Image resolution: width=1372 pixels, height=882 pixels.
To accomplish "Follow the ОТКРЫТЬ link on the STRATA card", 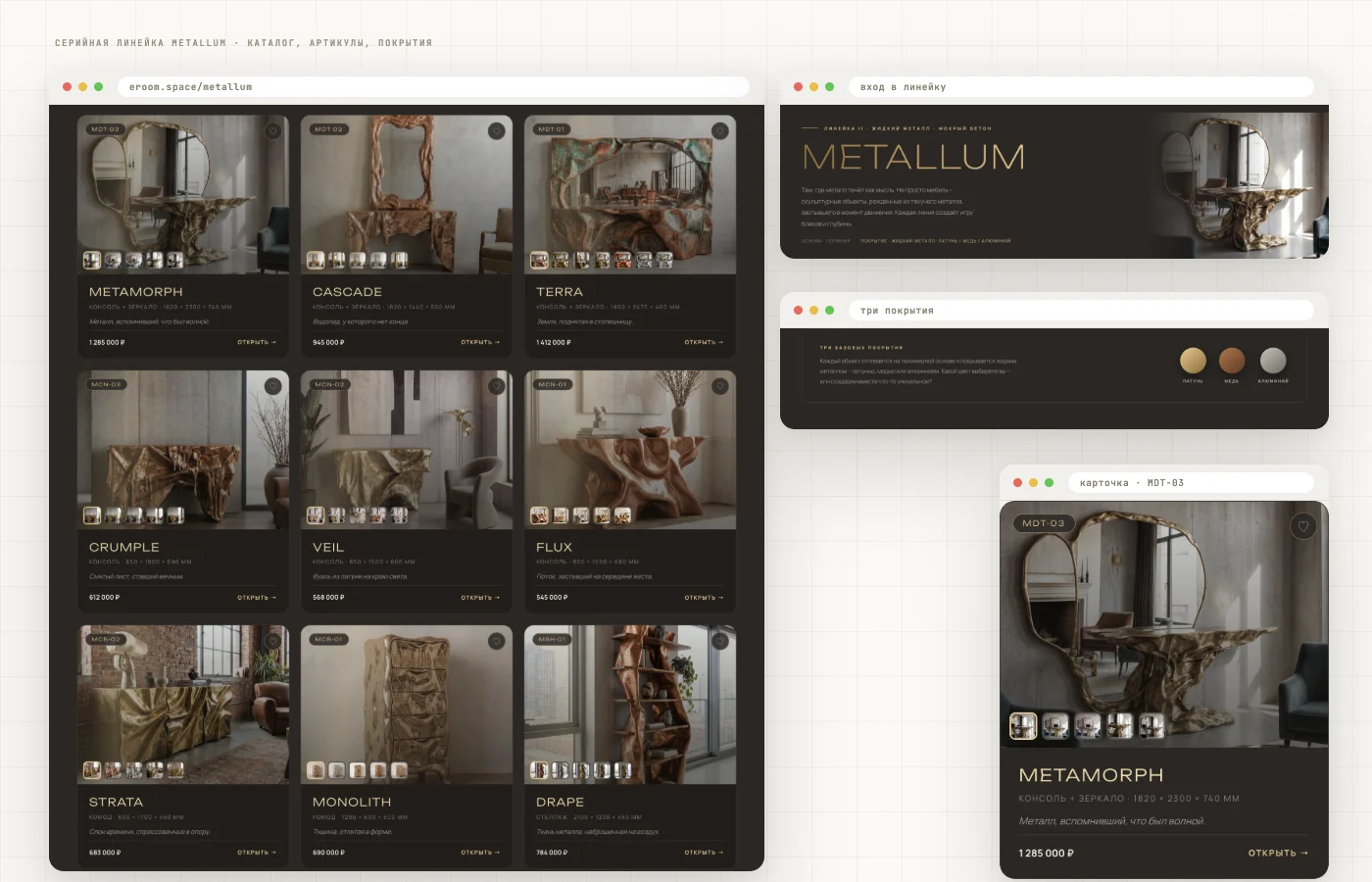I will (257, 853).
